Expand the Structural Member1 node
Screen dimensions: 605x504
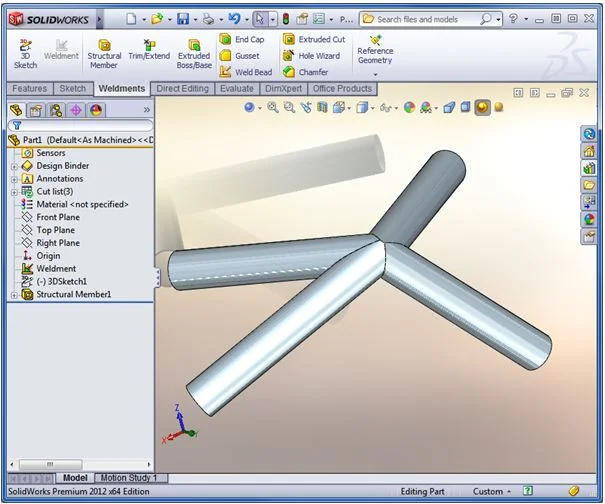(14, 295)
